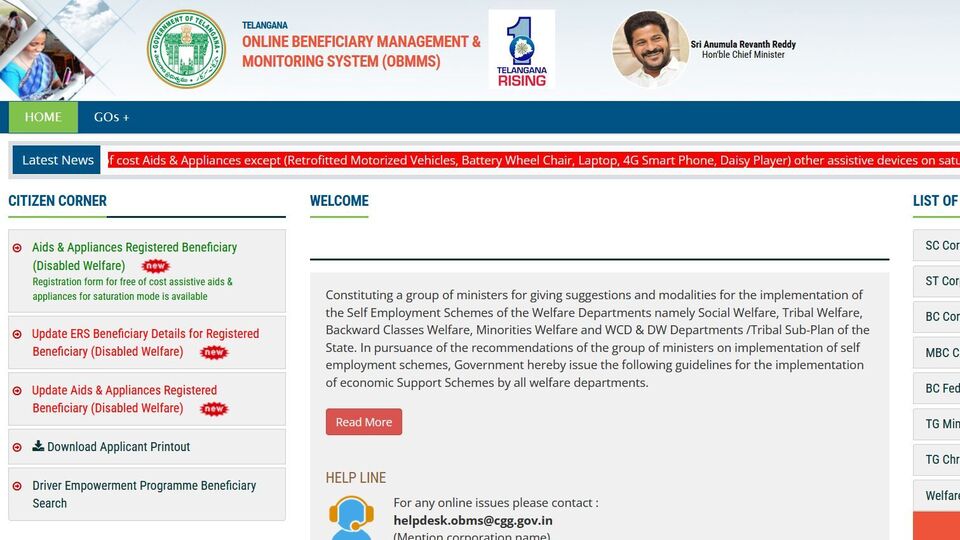The image size is (960, 540).
Task: Click the welcome paragraph about Self Employment Schemes
Action: click(598, 339)
